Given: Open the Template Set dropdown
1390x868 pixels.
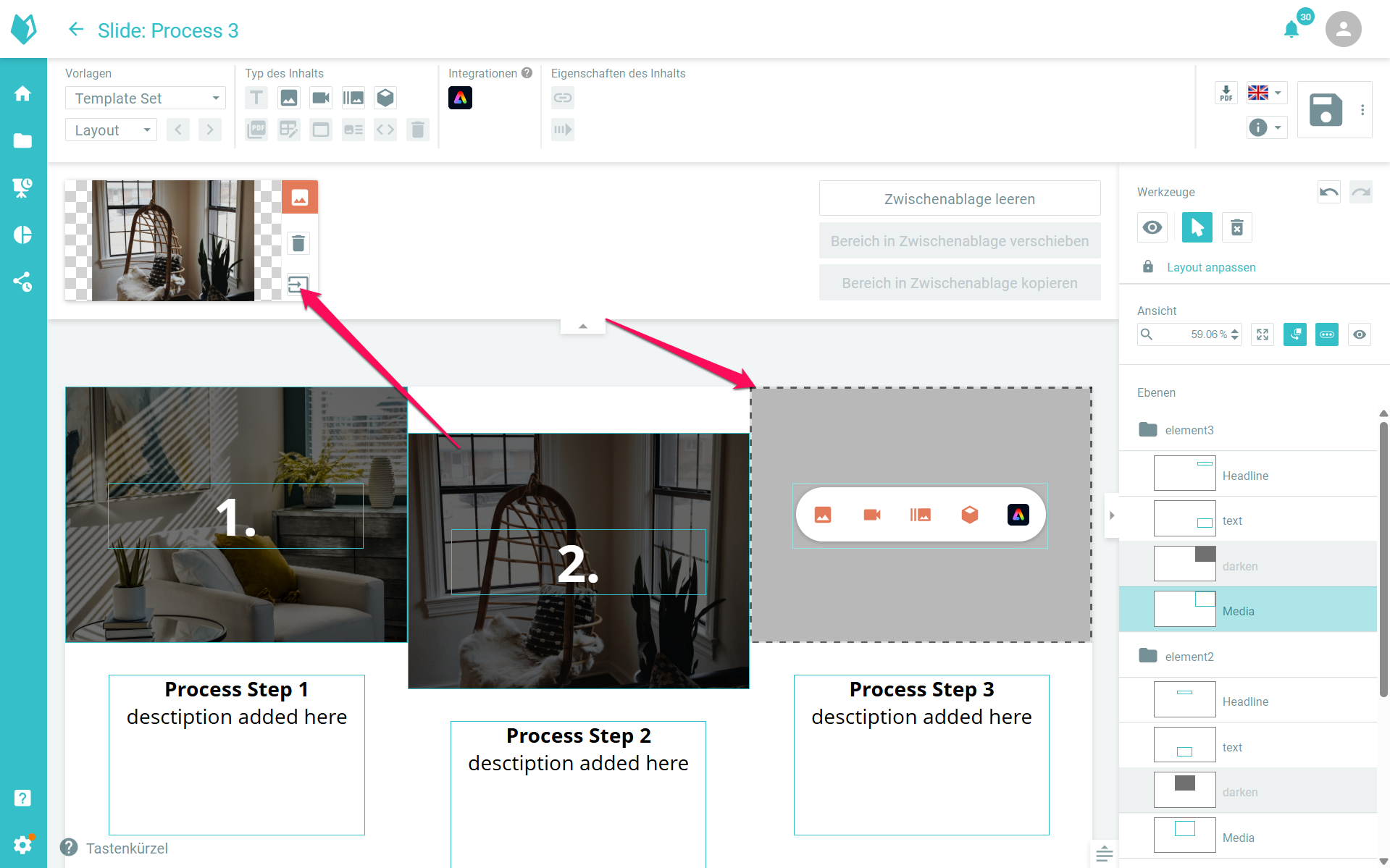Looking at the screenshot, I should [146, 98].
